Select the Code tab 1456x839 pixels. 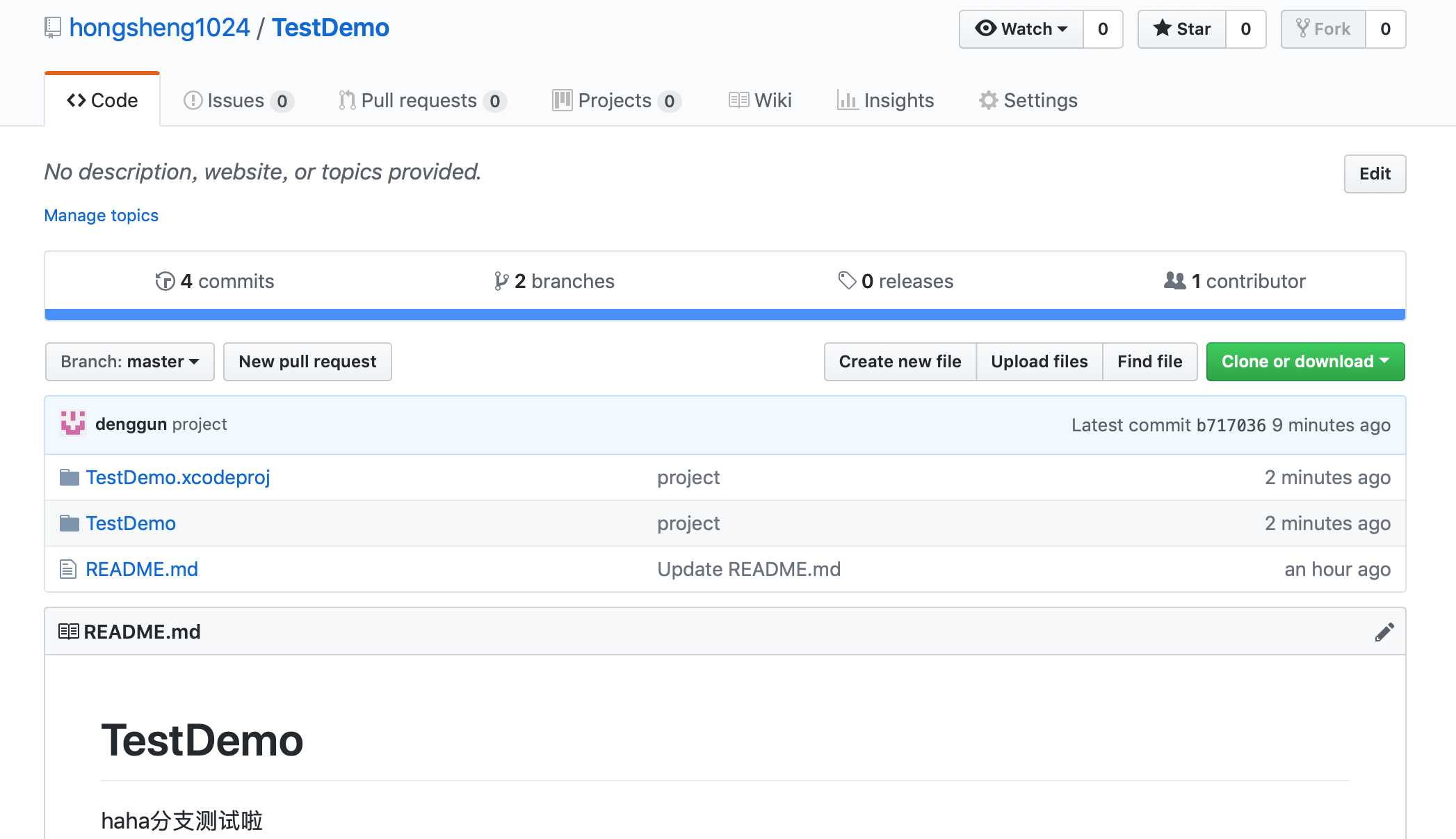(x=102, y=99)
